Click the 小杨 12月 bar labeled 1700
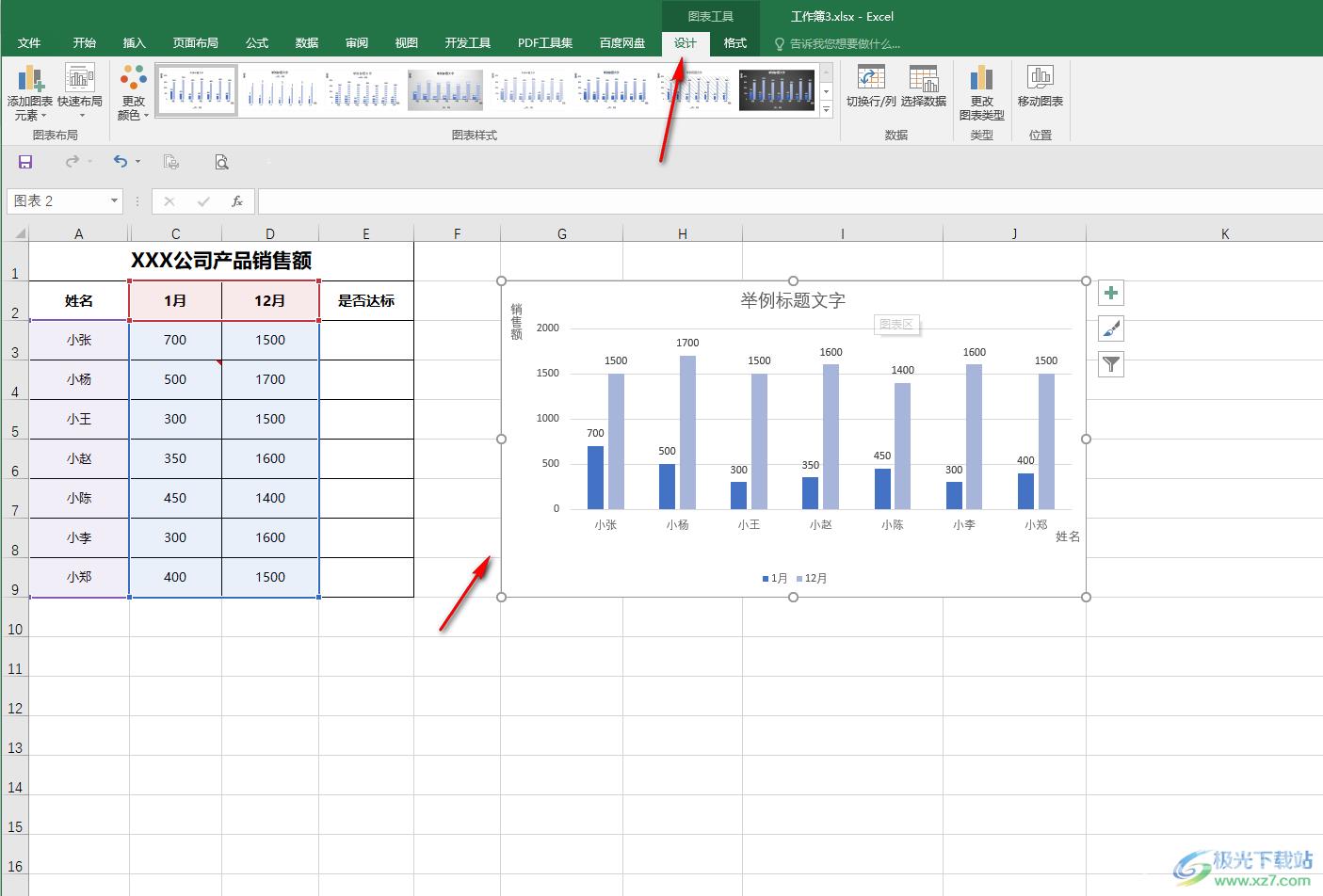1323x896 pixels. [x=687, y=432]
